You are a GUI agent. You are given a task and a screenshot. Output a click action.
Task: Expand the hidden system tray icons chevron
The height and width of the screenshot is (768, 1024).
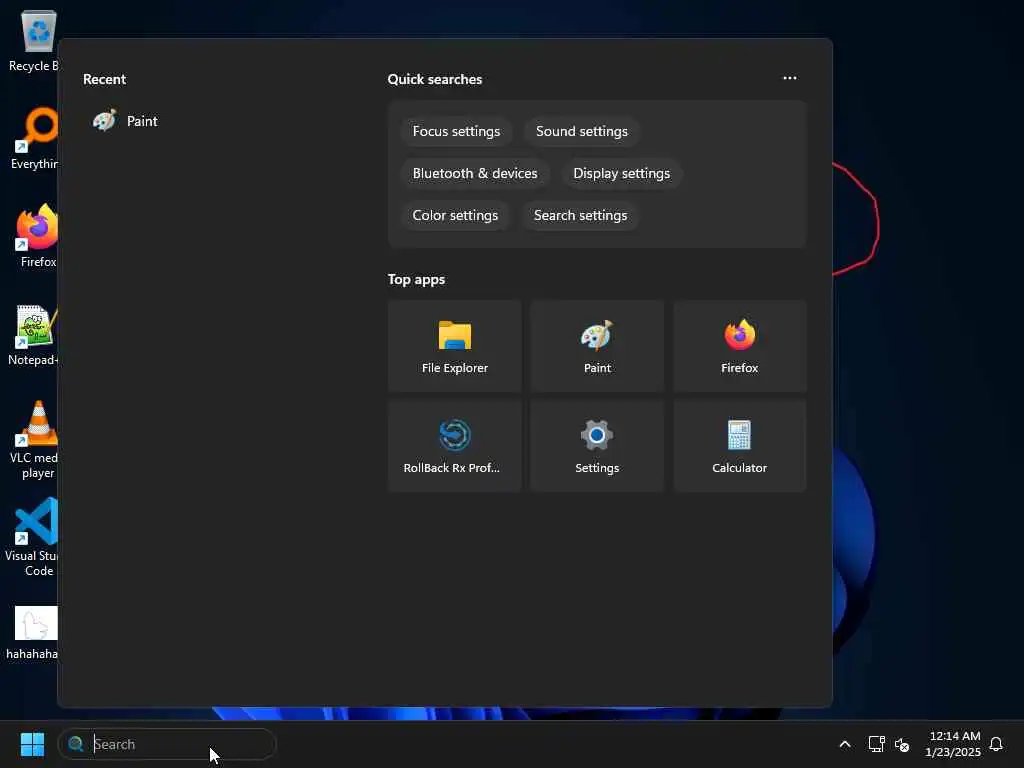[844, 744]
